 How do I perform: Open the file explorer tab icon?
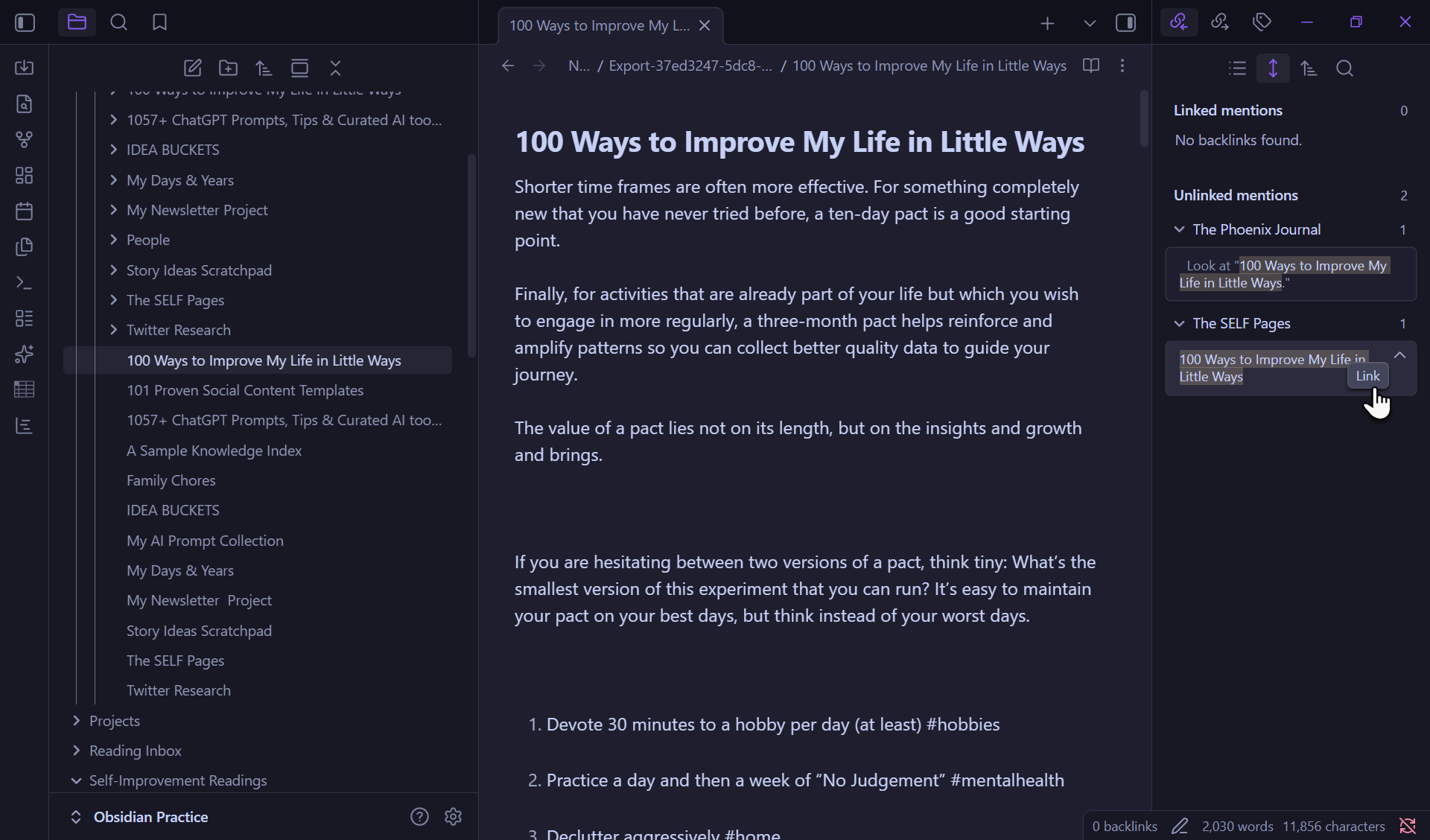pos(77,22)
